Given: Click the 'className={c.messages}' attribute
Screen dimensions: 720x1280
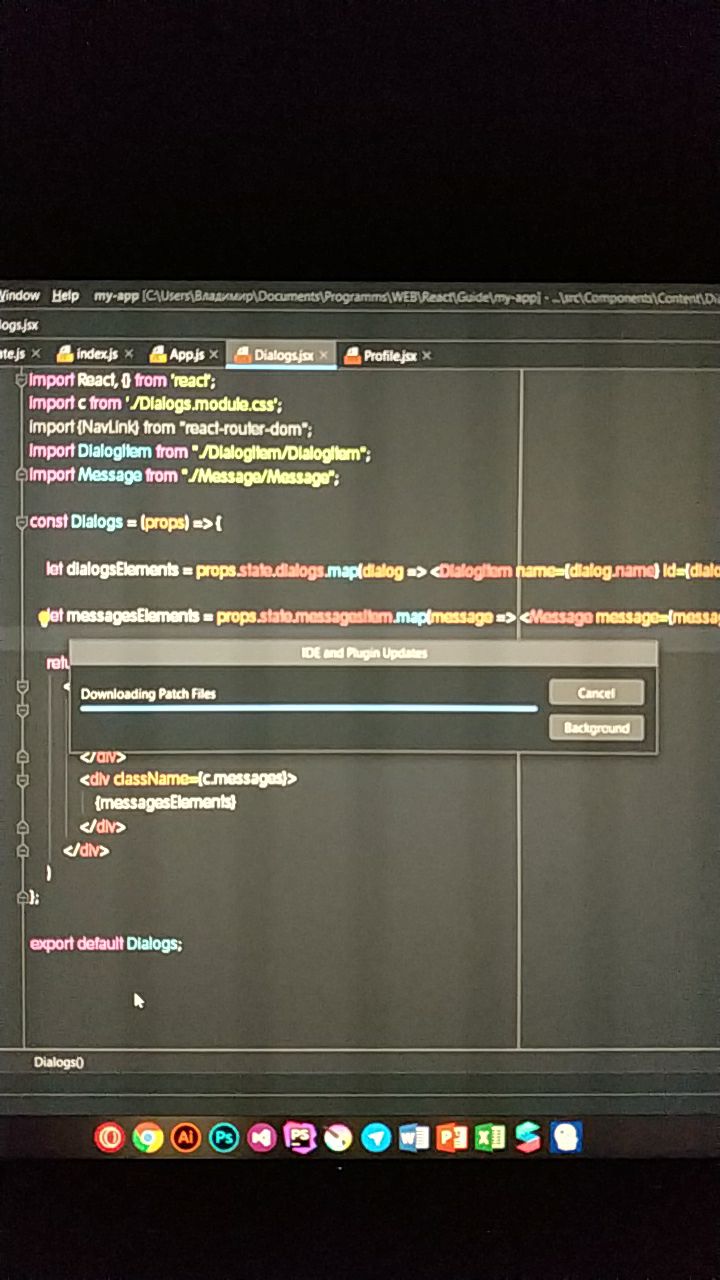Looking at the screenshot, I should coord(200,778).
